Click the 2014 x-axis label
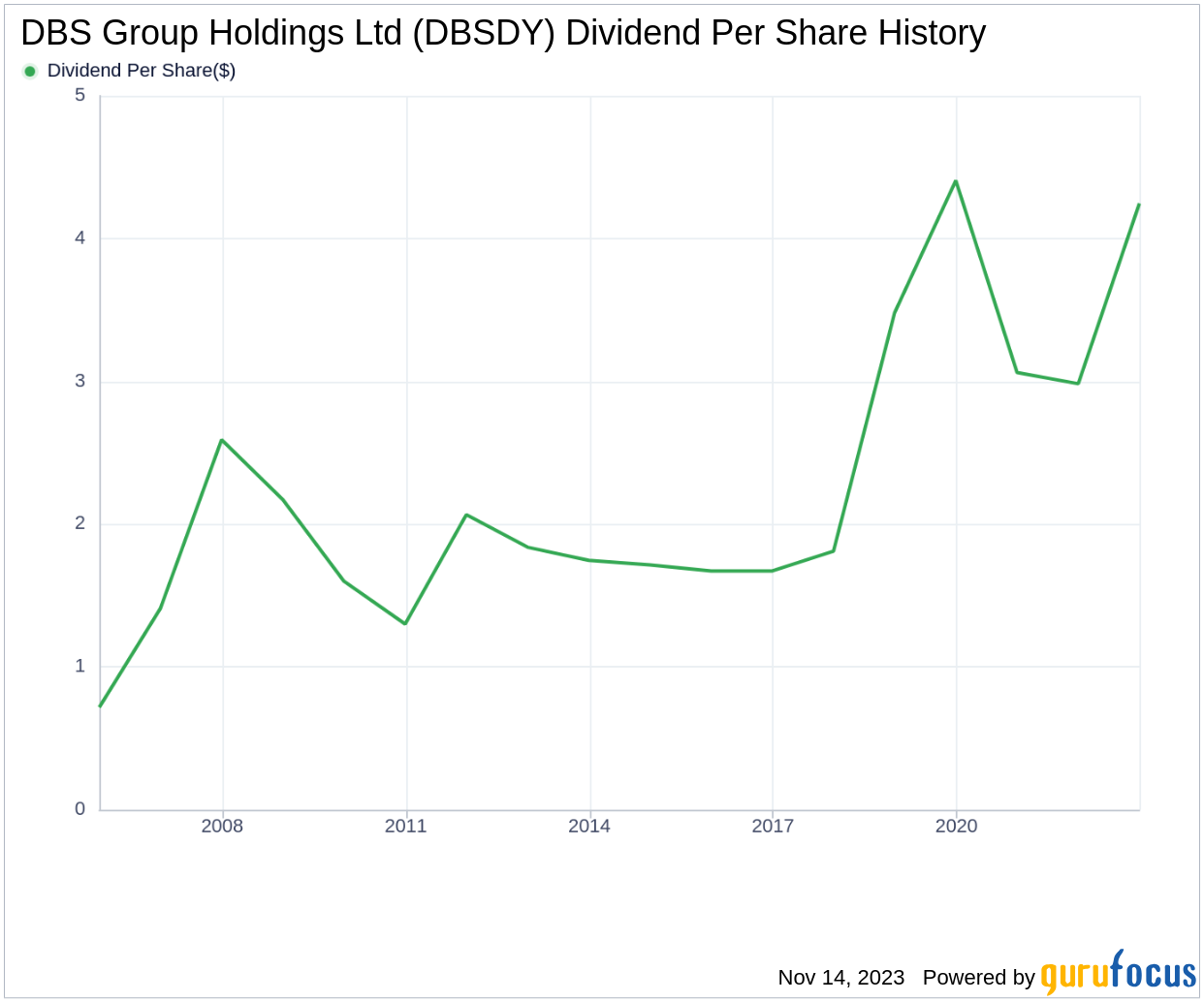Screen dimensions: 1204x1002 pos(589,826)
